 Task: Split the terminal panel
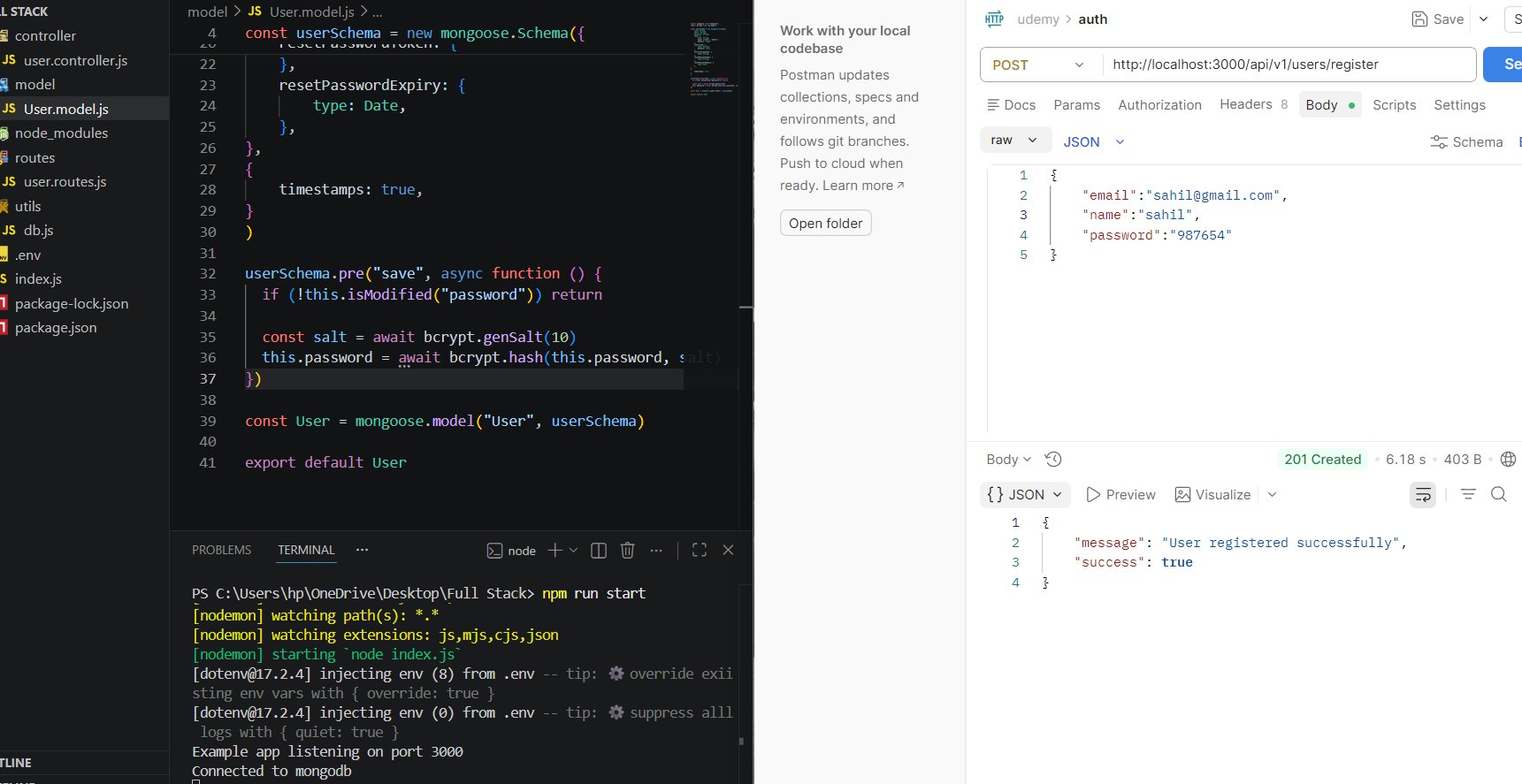point(599,551)
